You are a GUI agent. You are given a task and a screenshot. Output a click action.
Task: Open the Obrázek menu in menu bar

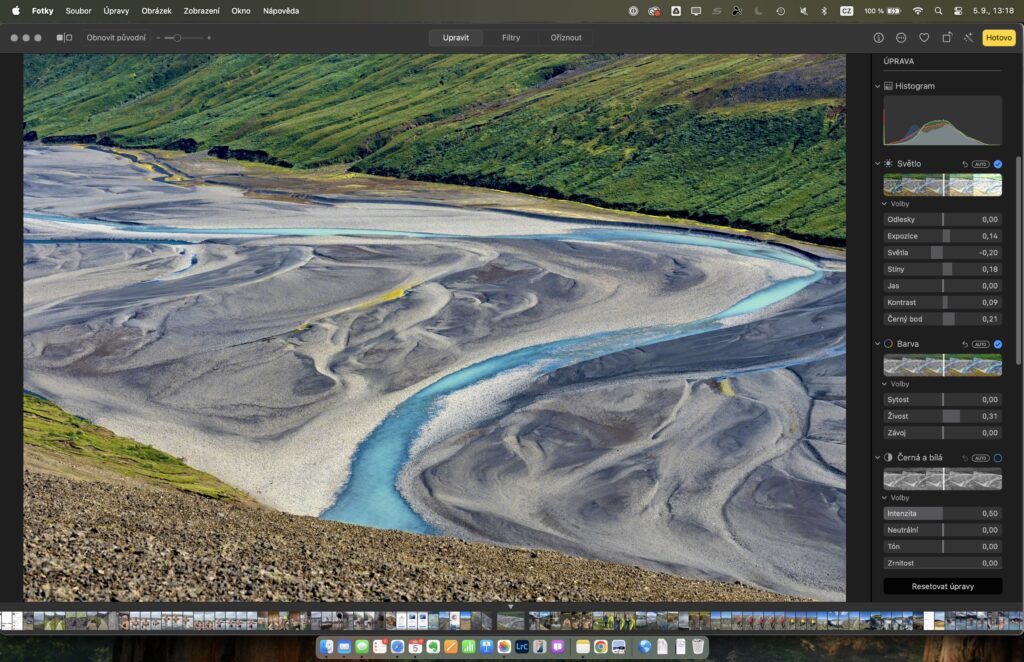coord(156,10)
